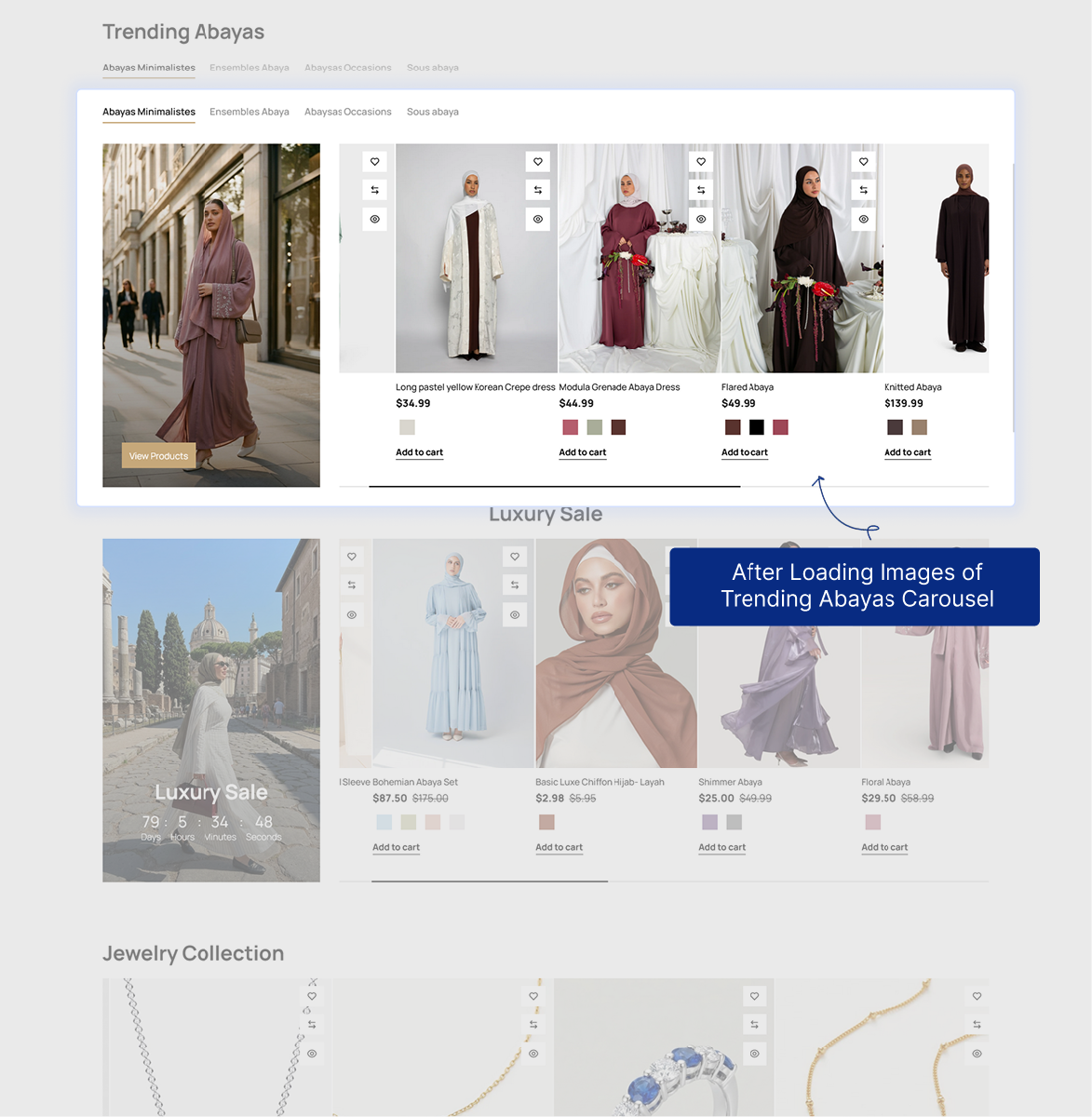This screenshot has width=1092, height=1117.
Task: Quick view Modula Grenade Abaya Dress eye icon
Action: (701, 220)
